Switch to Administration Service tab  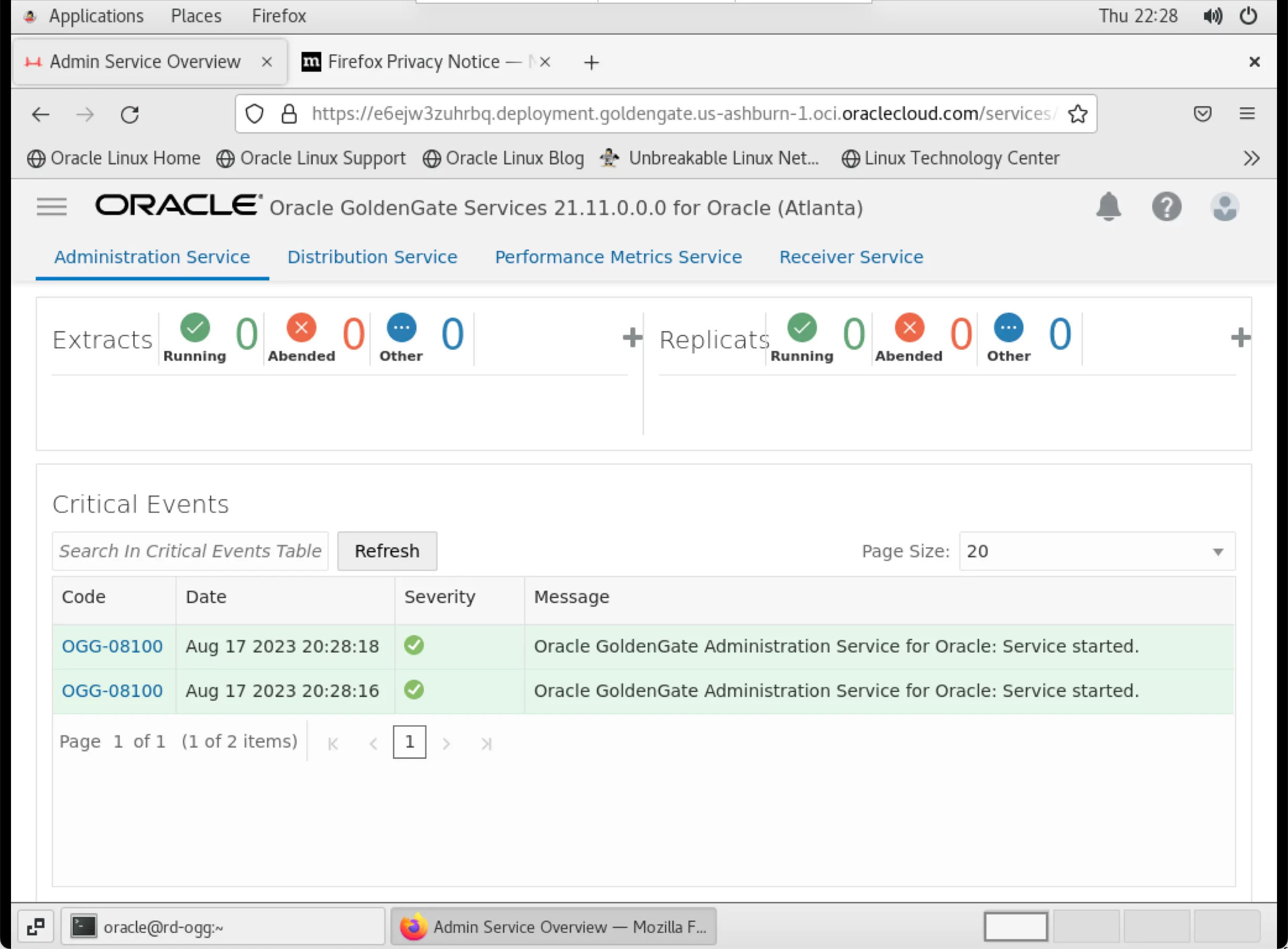152,257
